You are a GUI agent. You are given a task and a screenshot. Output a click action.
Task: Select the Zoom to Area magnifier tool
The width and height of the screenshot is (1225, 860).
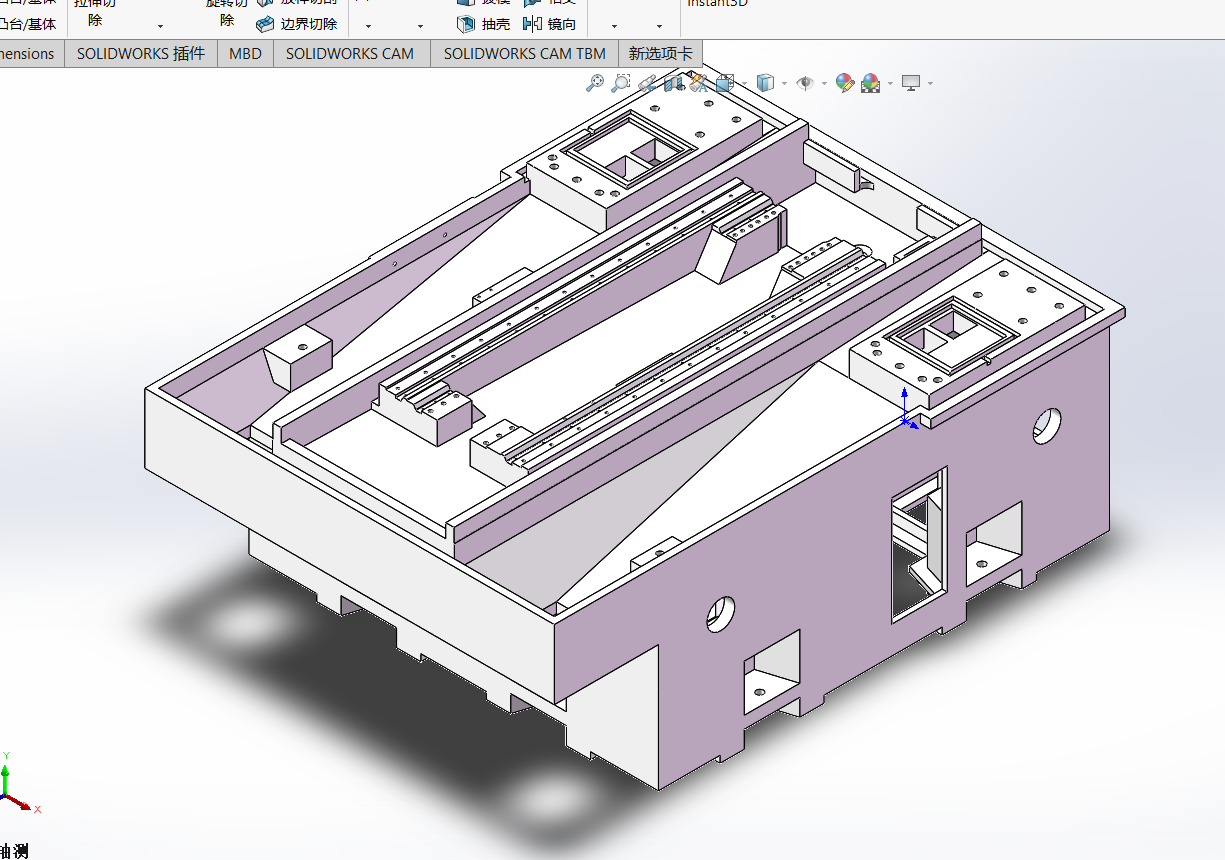point(621,84)
